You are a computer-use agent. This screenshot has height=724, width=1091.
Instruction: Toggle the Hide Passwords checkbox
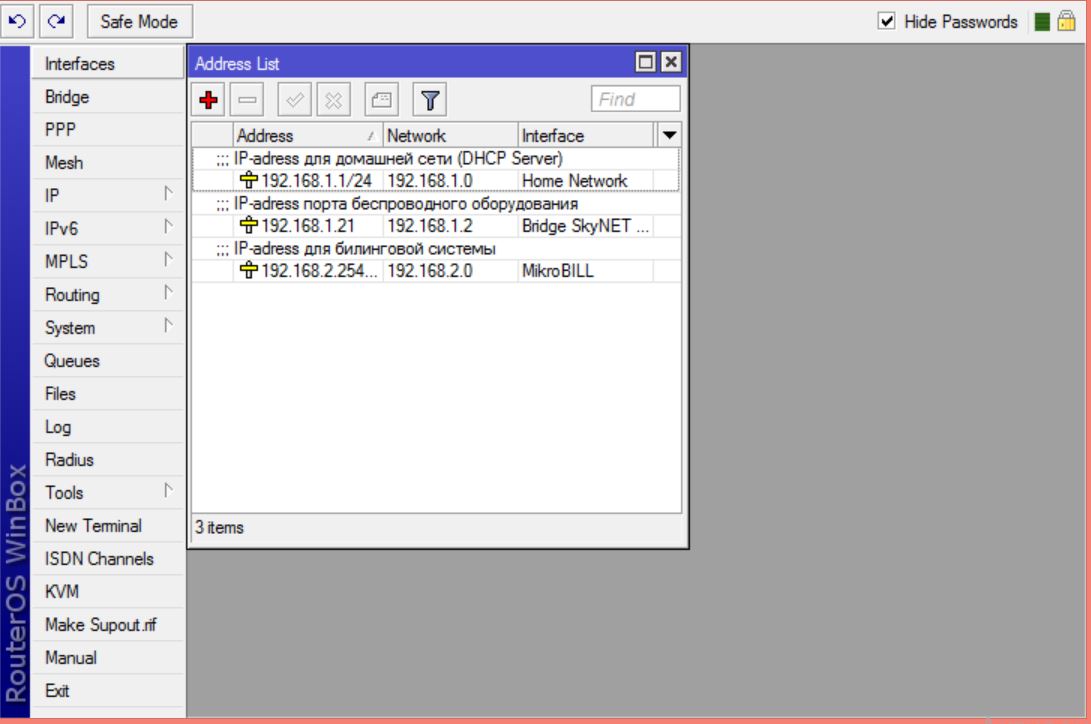[886, 21]
